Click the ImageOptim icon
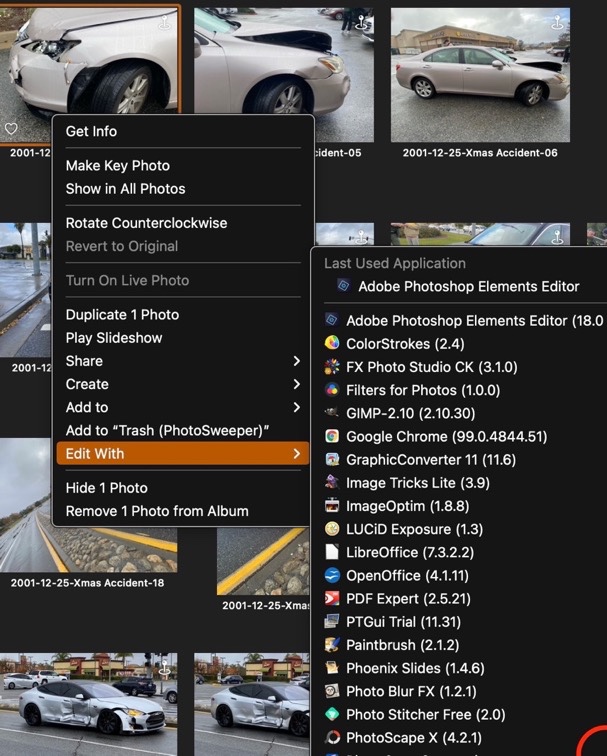Viewport: 607px width, 756px height. point(332,505)
